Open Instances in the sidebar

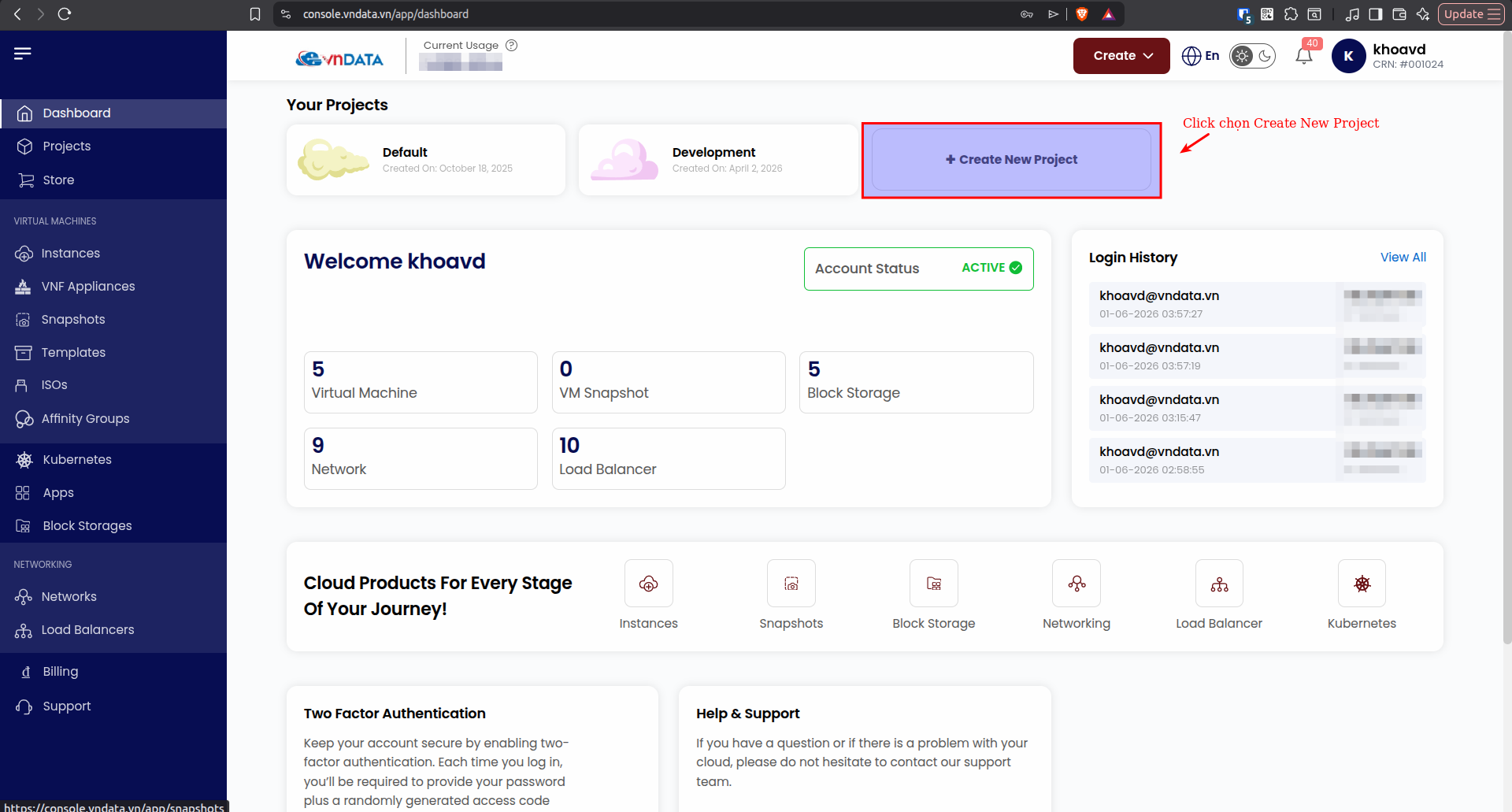click(x=113, y=254)
